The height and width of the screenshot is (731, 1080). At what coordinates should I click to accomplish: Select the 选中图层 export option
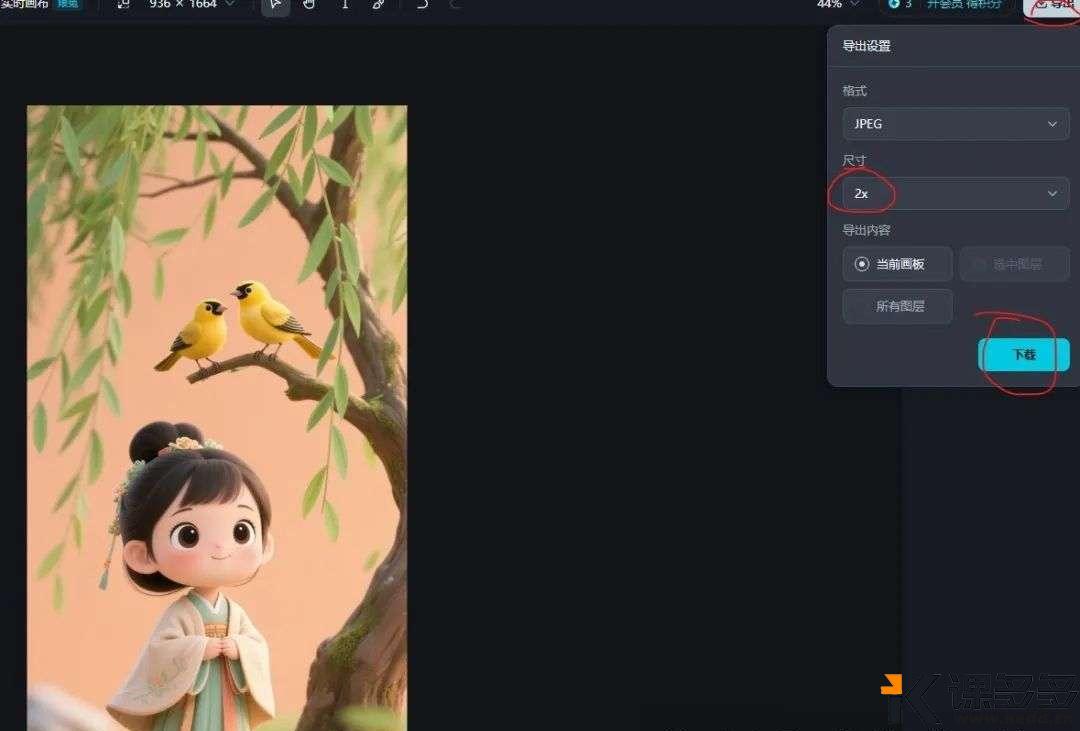pyautogui.click(x=1014, y=264)
